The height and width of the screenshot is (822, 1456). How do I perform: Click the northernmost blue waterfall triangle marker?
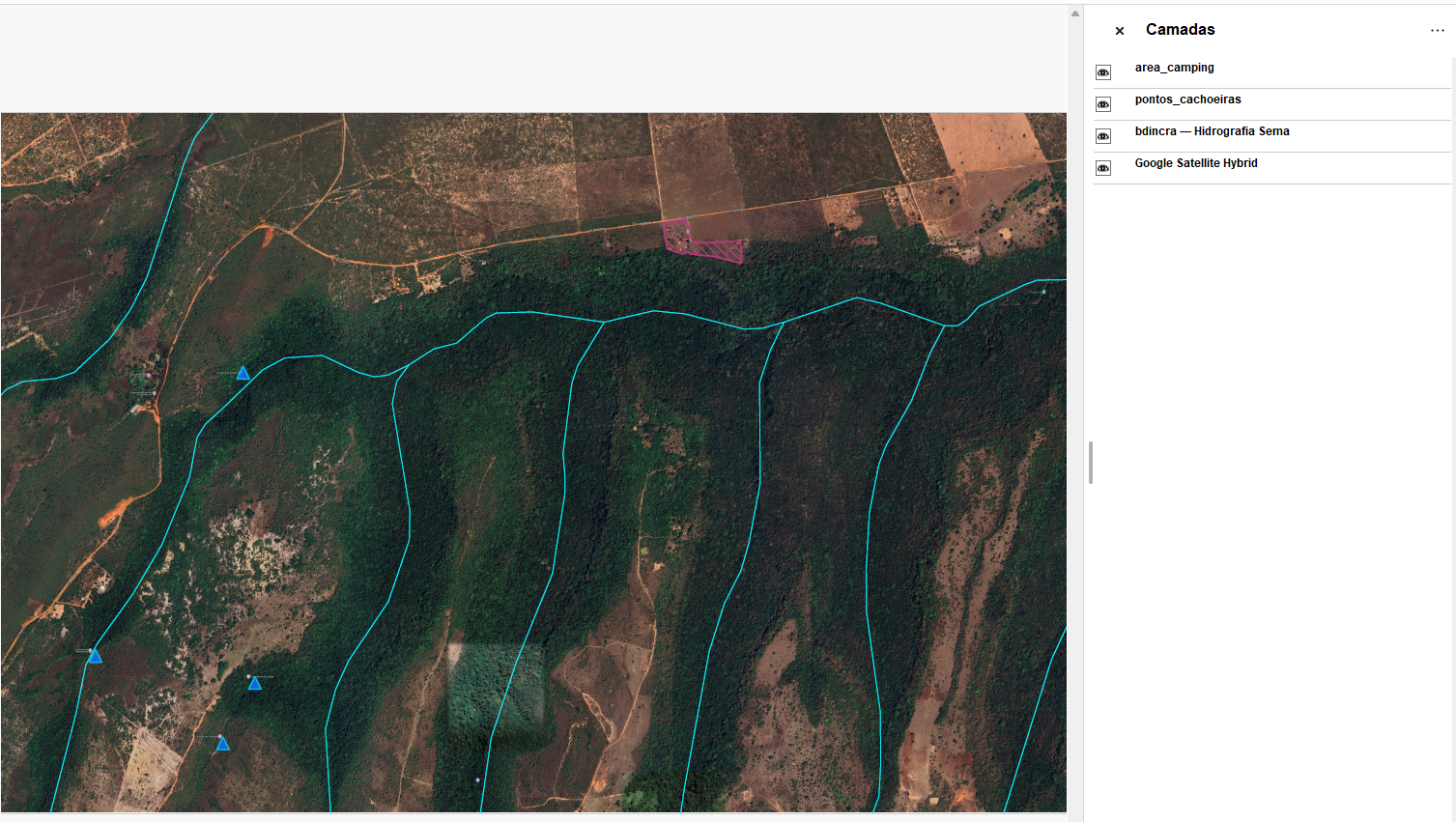[x=243, y=373]
